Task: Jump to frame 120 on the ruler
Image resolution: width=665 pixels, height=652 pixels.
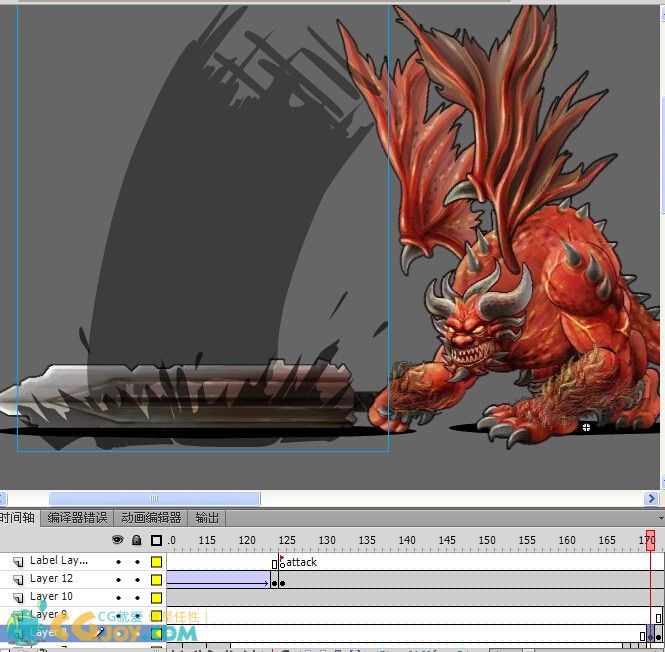Action: (247, 540)
